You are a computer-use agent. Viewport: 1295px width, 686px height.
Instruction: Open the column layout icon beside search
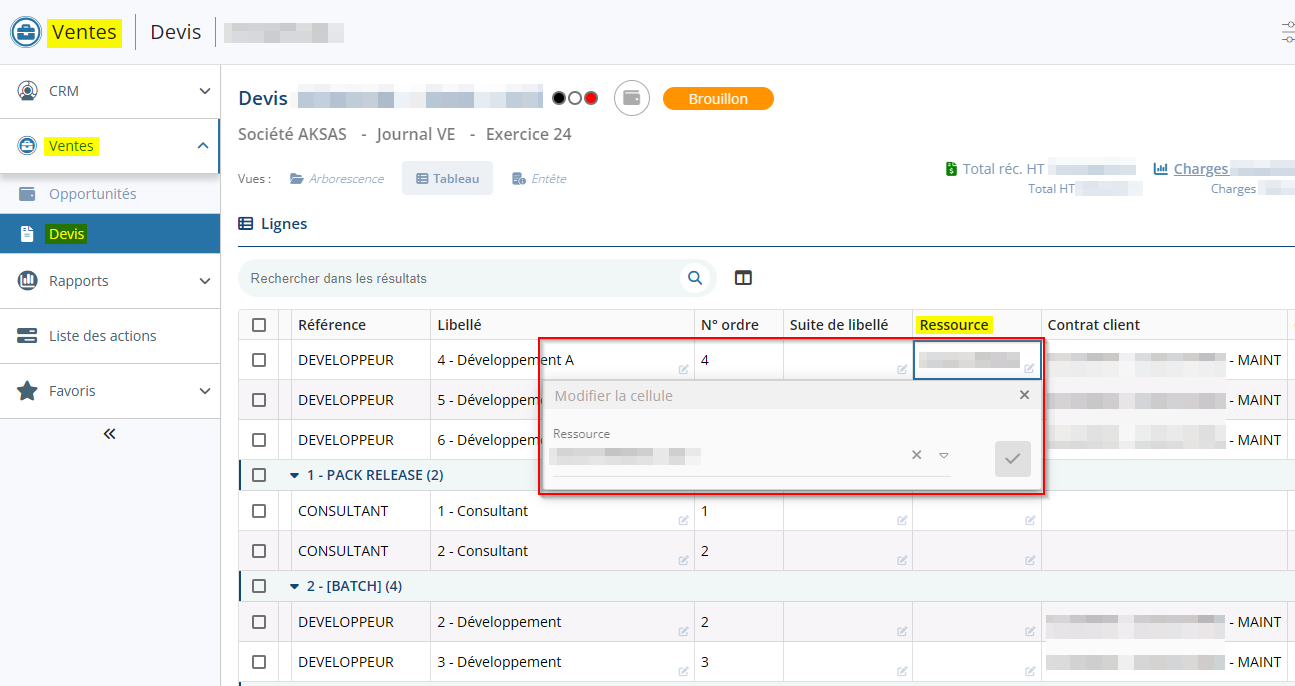(x=743, y=278)
